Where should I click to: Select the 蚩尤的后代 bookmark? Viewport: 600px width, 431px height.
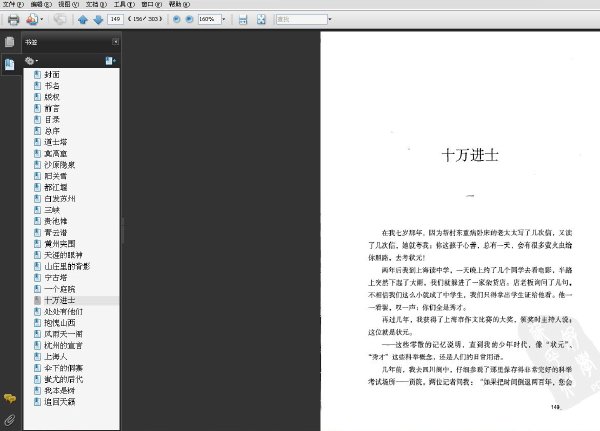coord(63,379)
